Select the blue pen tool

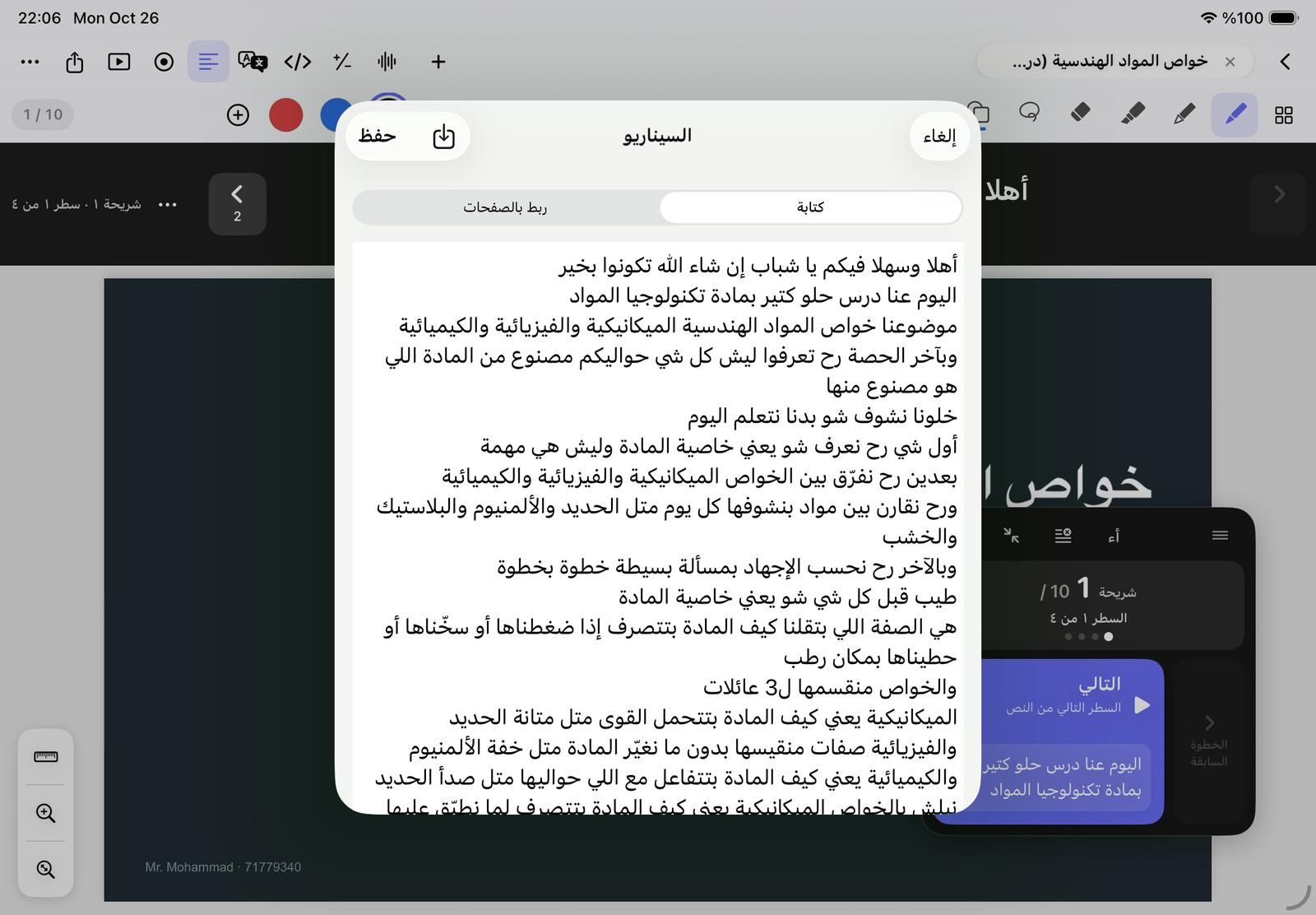click(1235, 114)
